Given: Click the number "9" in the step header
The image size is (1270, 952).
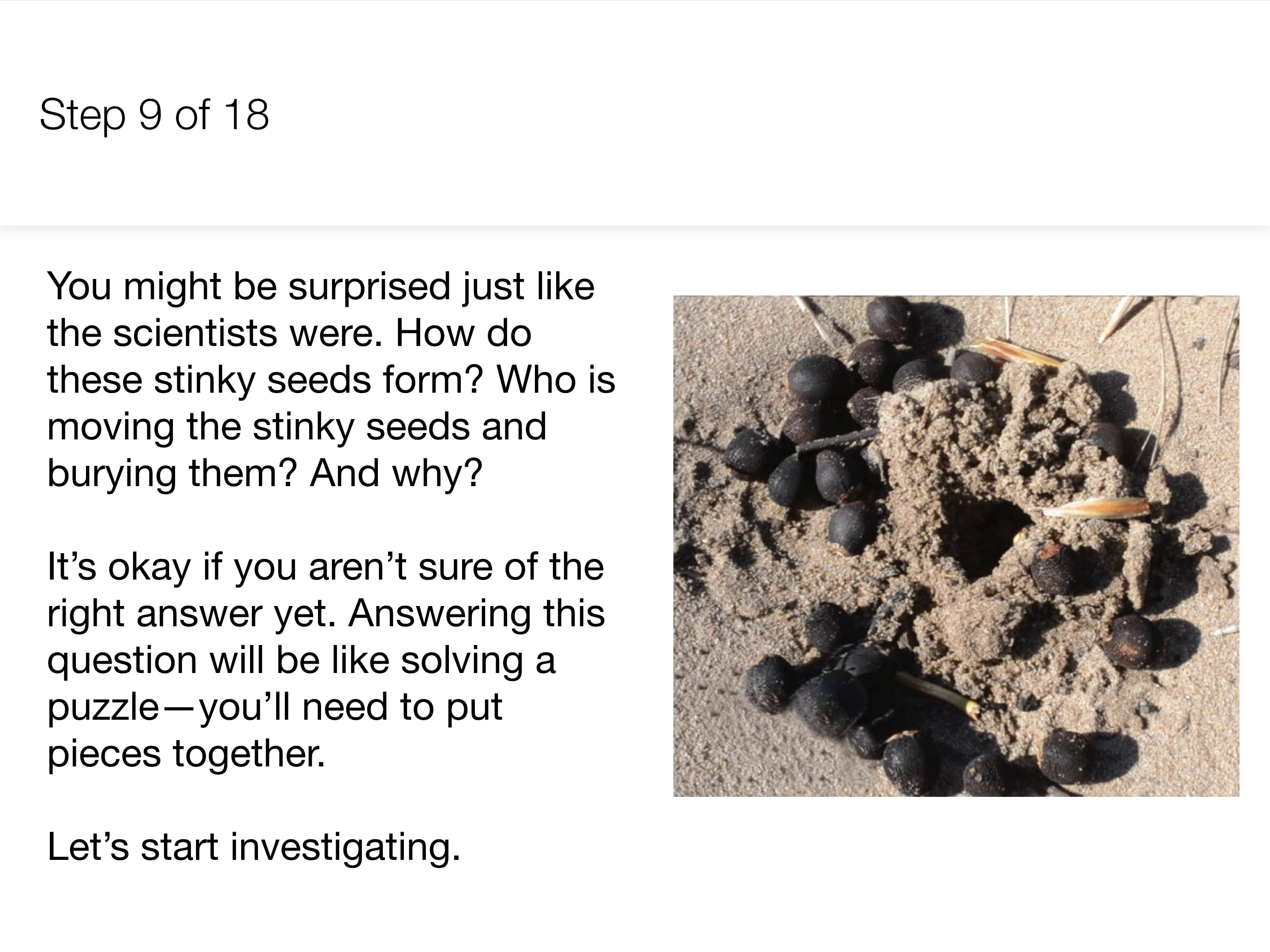Looking at the screenshot, I should [150, 115].
